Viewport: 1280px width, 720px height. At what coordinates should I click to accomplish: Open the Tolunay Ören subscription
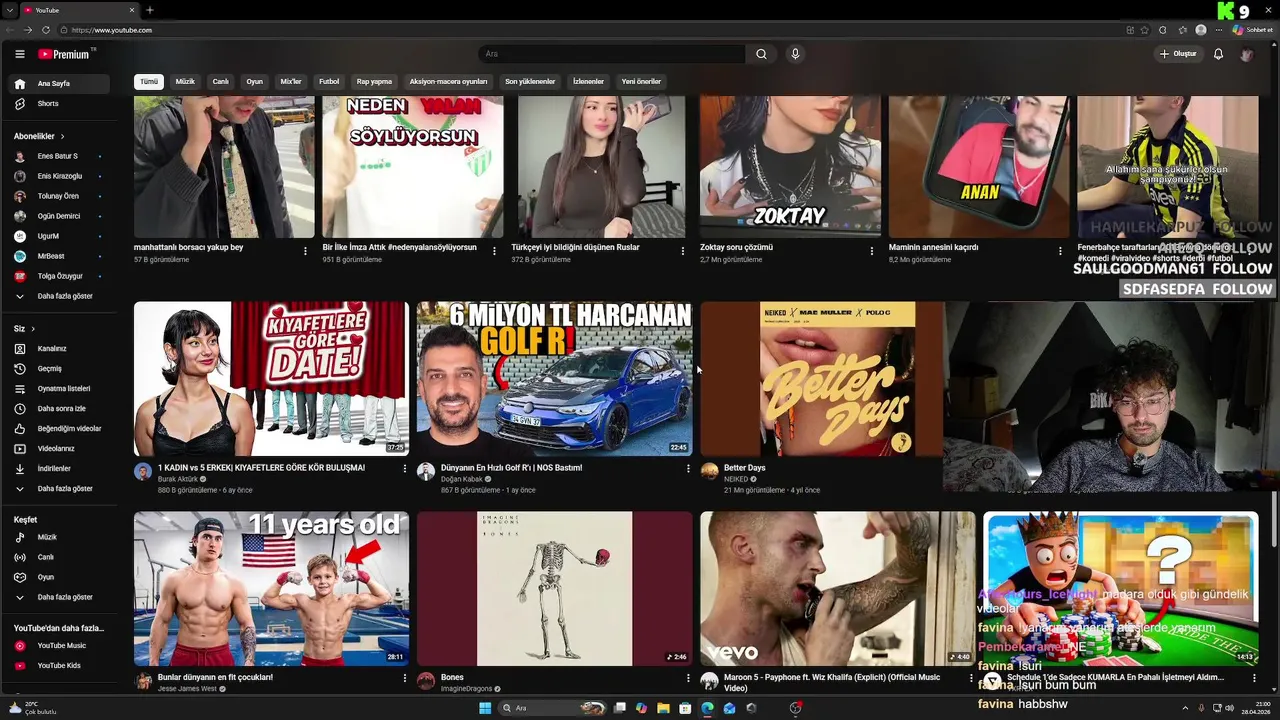tap(60, 196)
